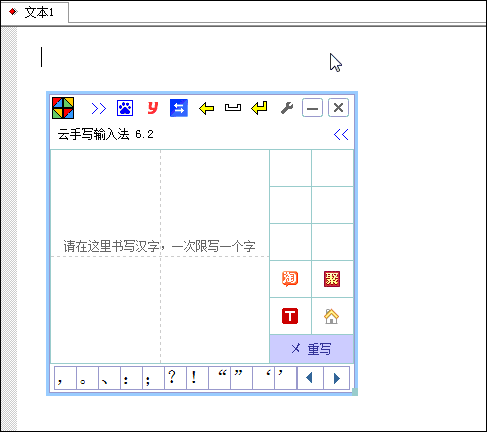Screen dimensions: 487x432
Task: Insert the Chinese full stop 。
Action: [87, 378]
